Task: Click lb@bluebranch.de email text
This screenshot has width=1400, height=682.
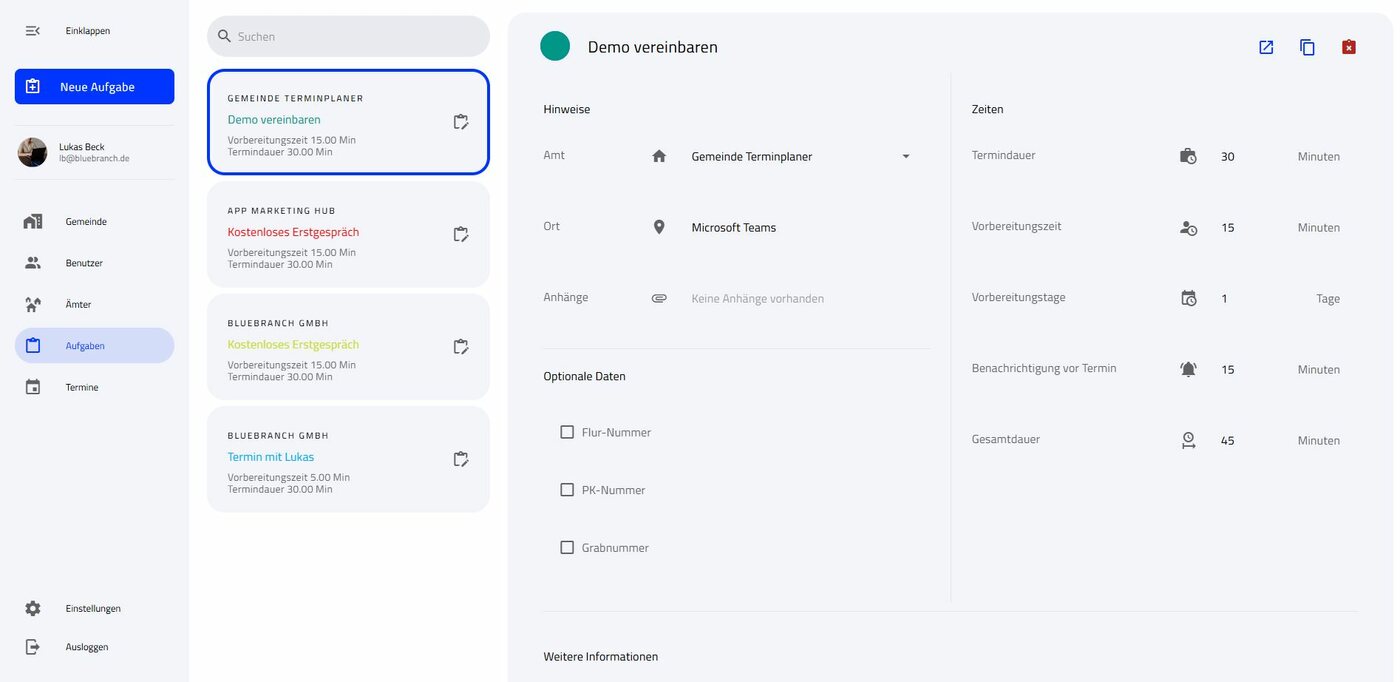Action: 94,158
